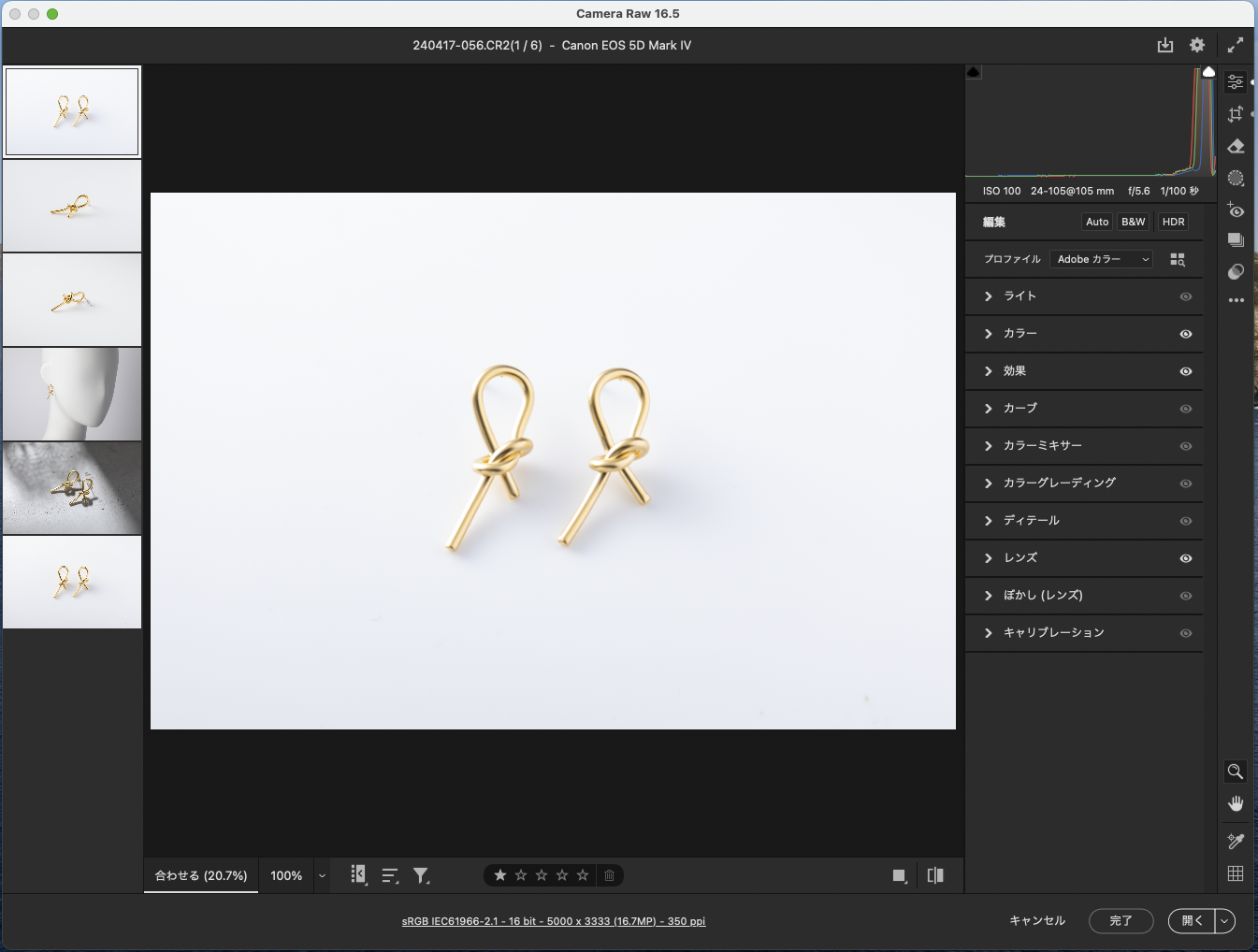Select the 100% zoom tab

point(286,875)
